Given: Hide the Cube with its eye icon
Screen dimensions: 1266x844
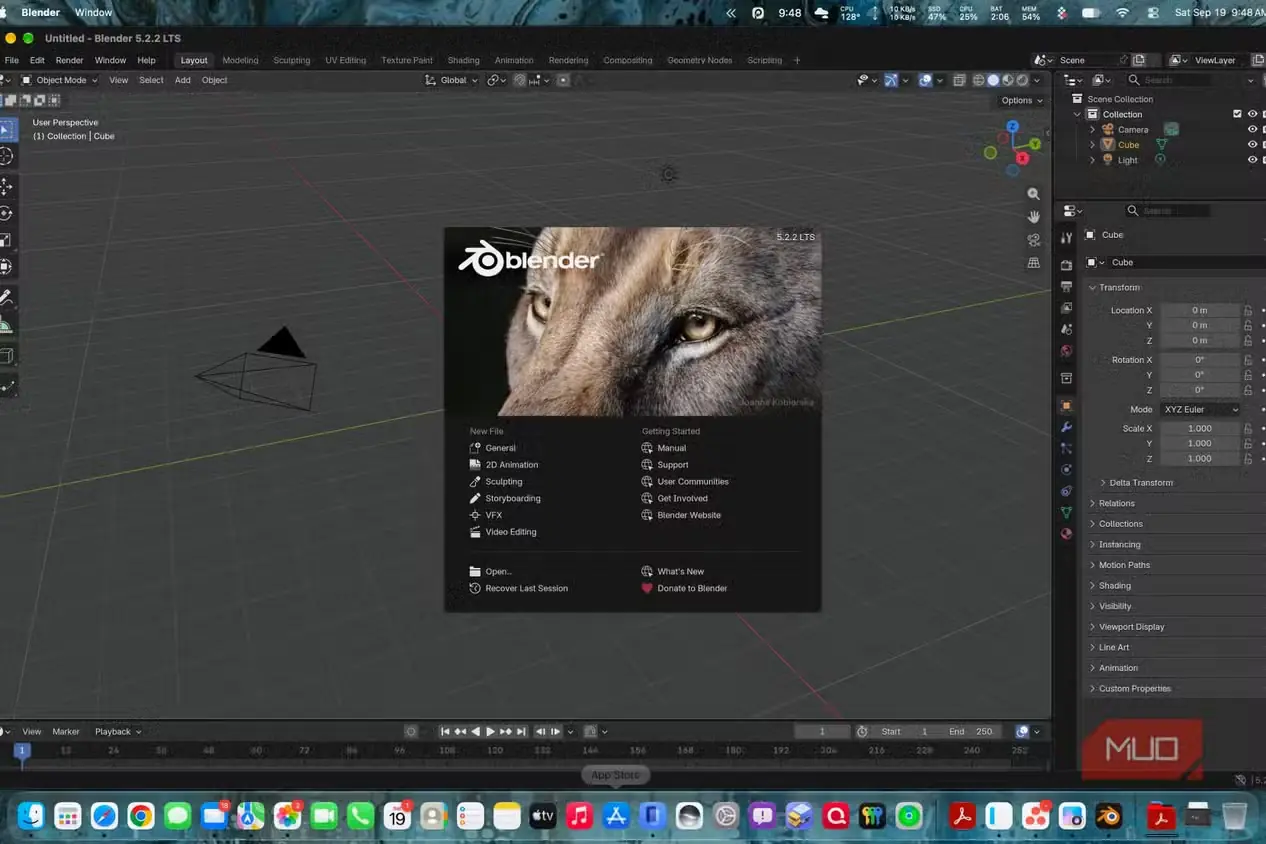Looking at the screenshot, I should (x=1252, y=145).
